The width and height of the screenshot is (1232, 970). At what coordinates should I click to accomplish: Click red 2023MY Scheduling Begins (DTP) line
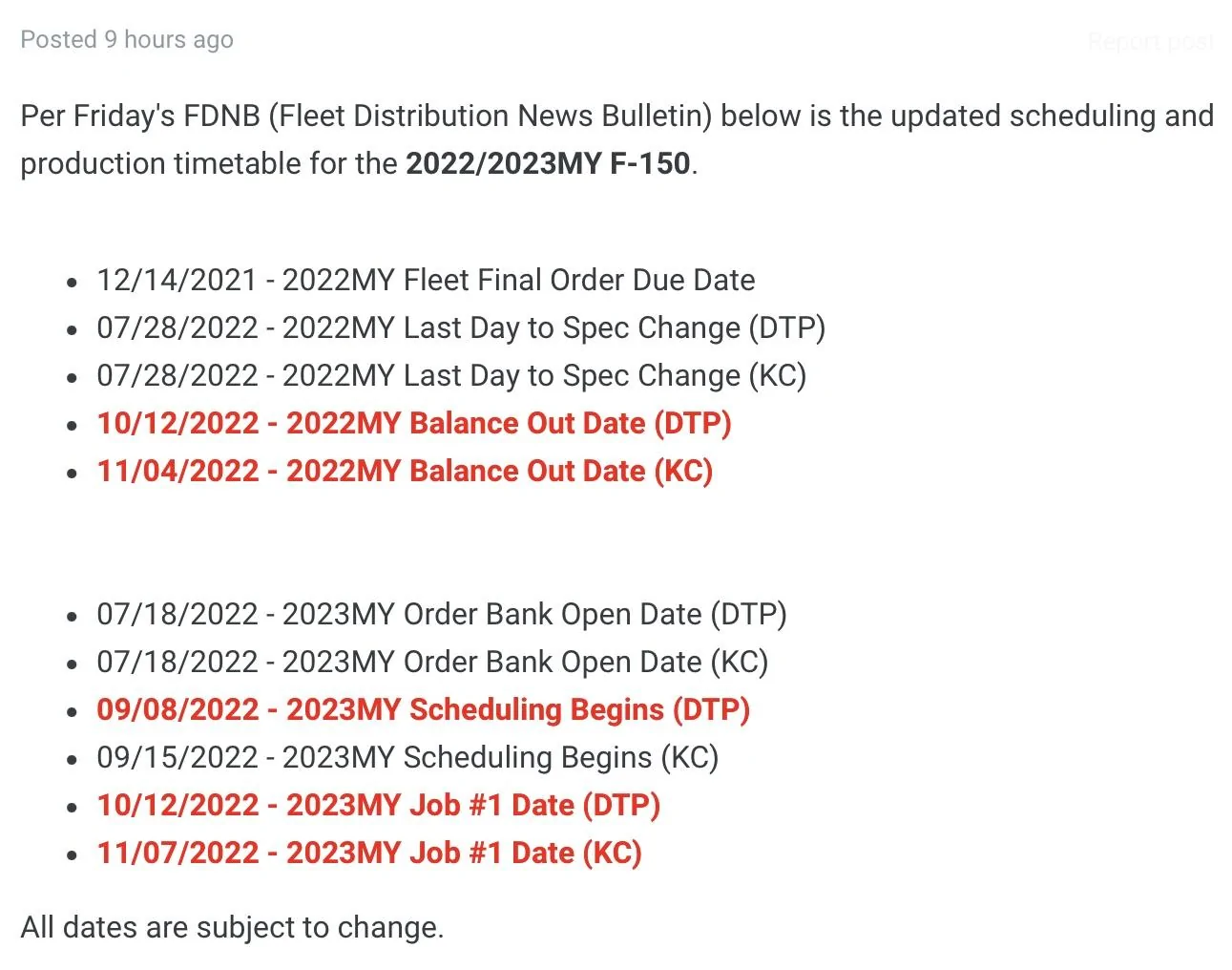[x=423, y=709]
